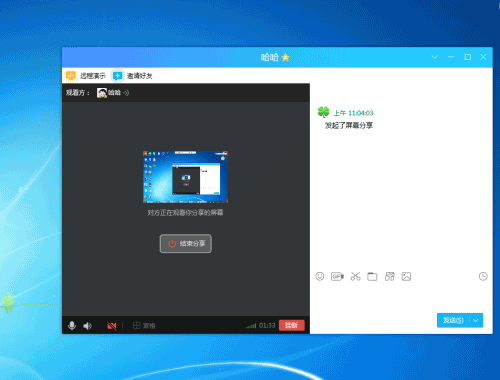The height and width of the screenshot is (380, 500).
Task: Toggle the speaker volume icon
Action: coord(87,326)
